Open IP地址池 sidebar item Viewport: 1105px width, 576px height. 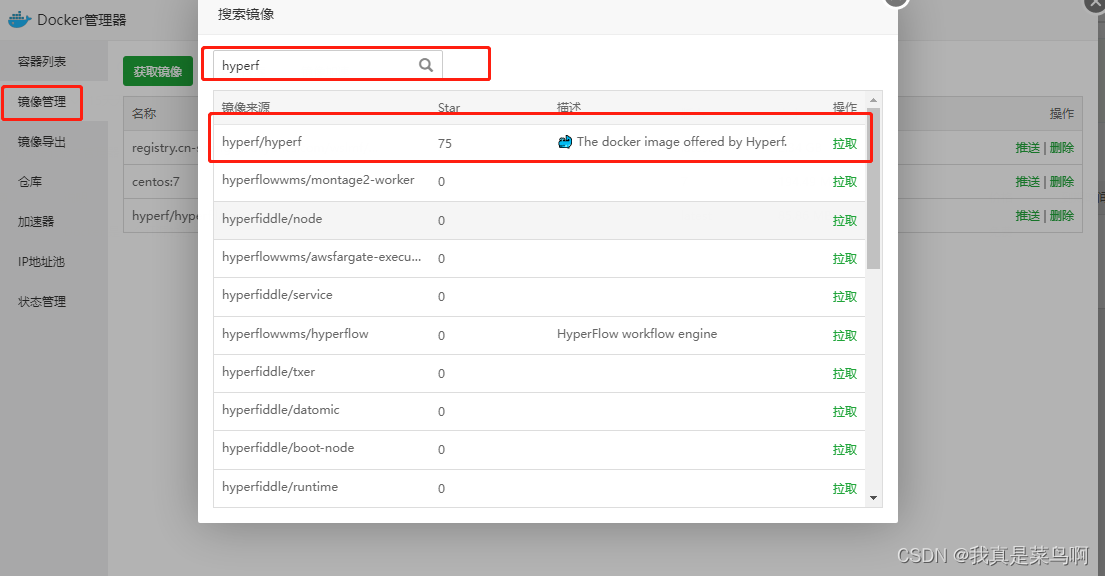[x=42, y=262]
